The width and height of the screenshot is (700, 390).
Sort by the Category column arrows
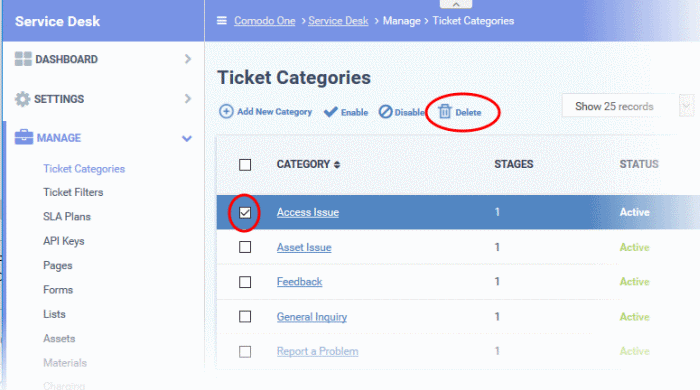[x=337, y=165]
